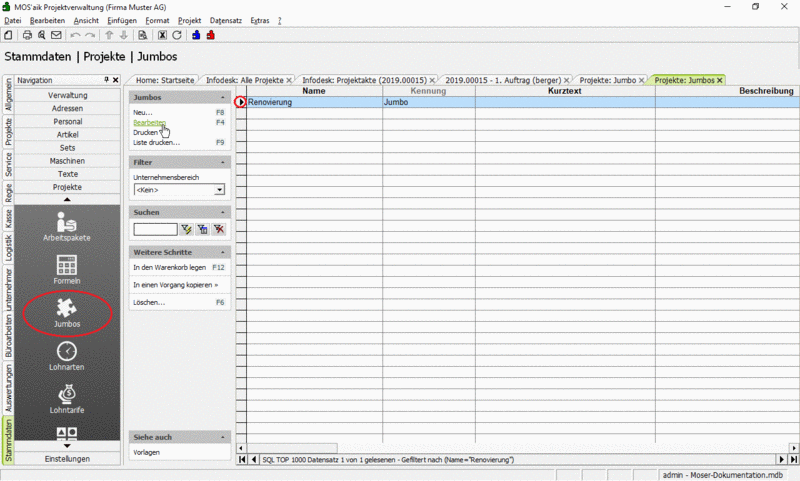Click the blue person toolbar icon
This screenshot has height=481, width=800.
click(196, 35)
